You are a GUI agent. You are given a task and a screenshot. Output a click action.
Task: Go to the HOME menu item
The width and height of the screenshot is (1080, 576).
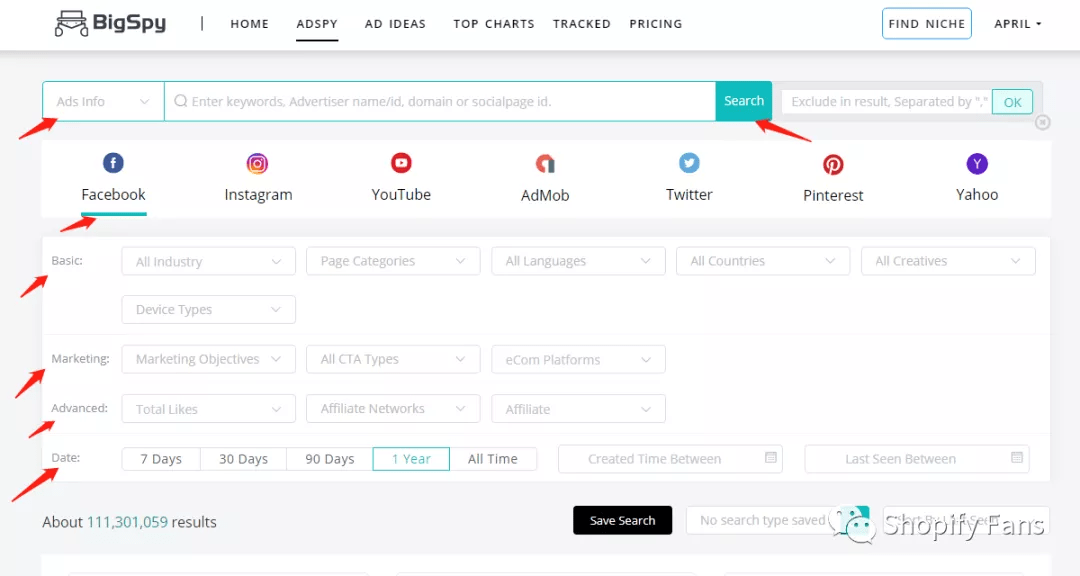[249, 23]
